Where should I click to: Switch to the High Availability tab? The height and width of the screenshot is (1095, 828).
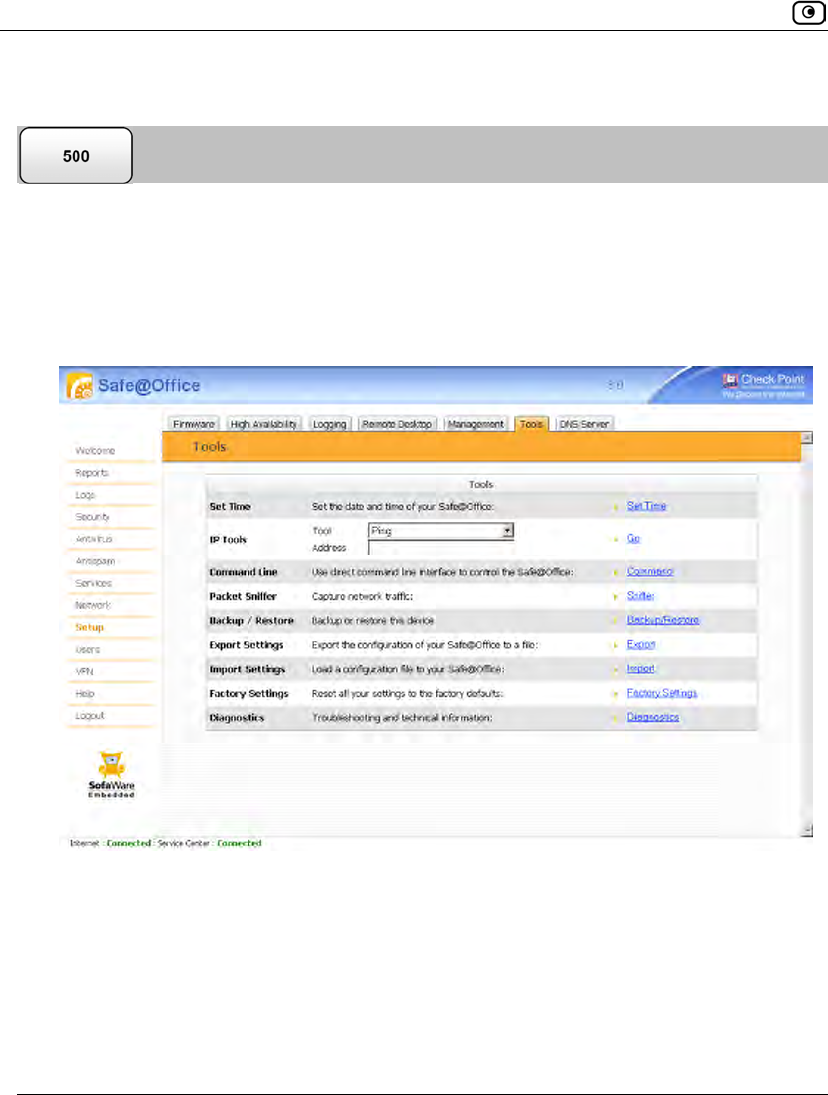[x=264, y=424]
